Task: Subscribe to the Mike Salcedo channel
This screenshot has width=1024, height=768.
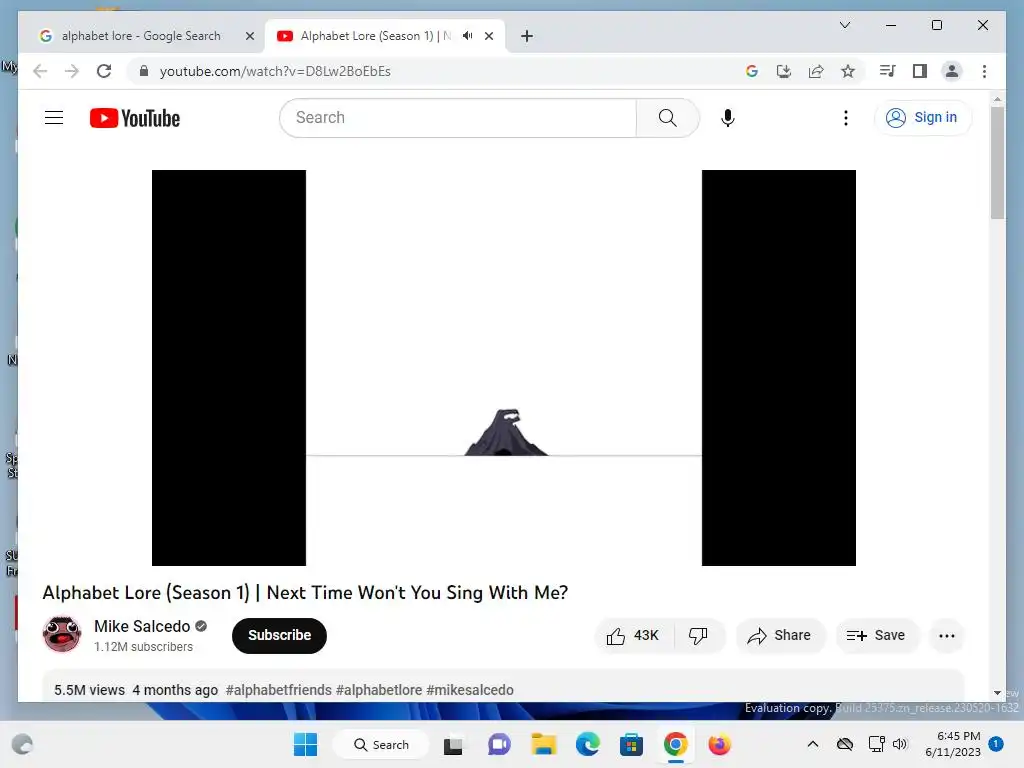Action: click(x=279, y=635)
